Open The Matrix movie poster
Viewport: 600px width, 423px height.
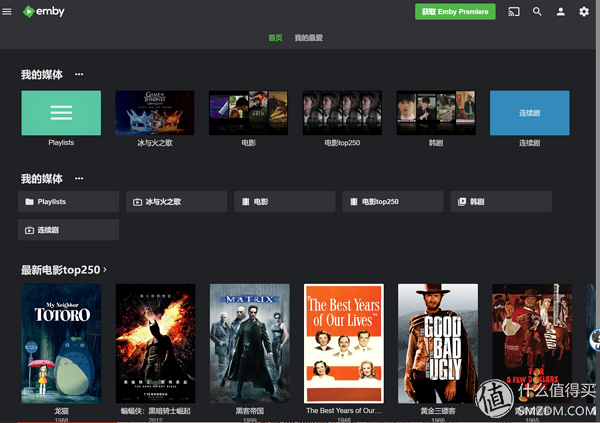(x=249, y=343)
